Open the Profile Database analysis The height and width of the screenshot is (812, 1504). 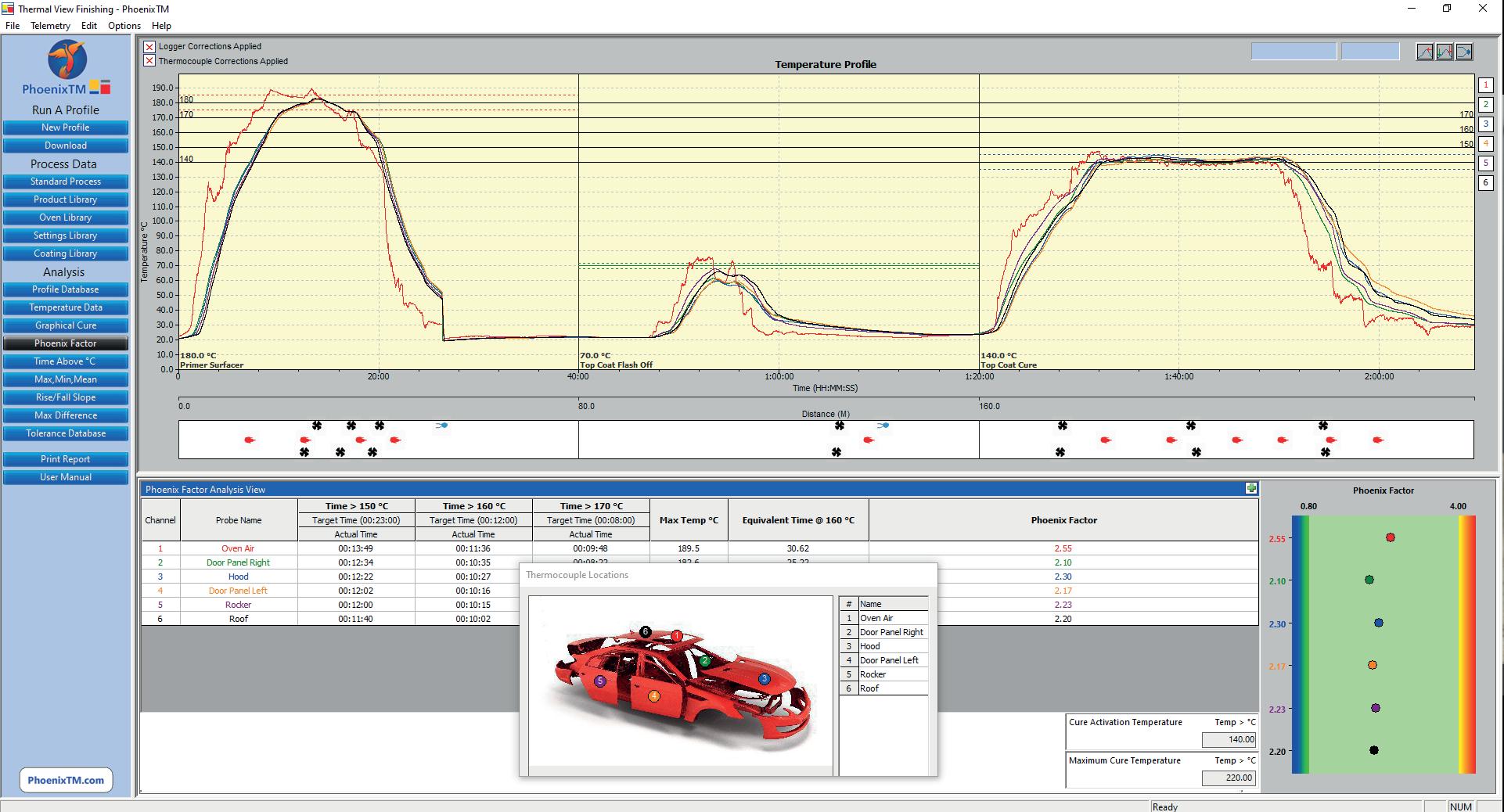[x=66, y=289]
